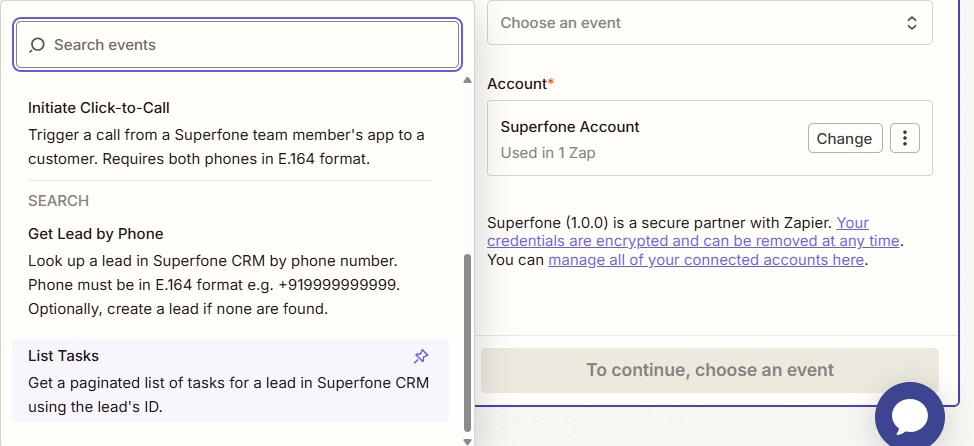
Task: Open manage all connected accounts link
Action: point(706,260)
